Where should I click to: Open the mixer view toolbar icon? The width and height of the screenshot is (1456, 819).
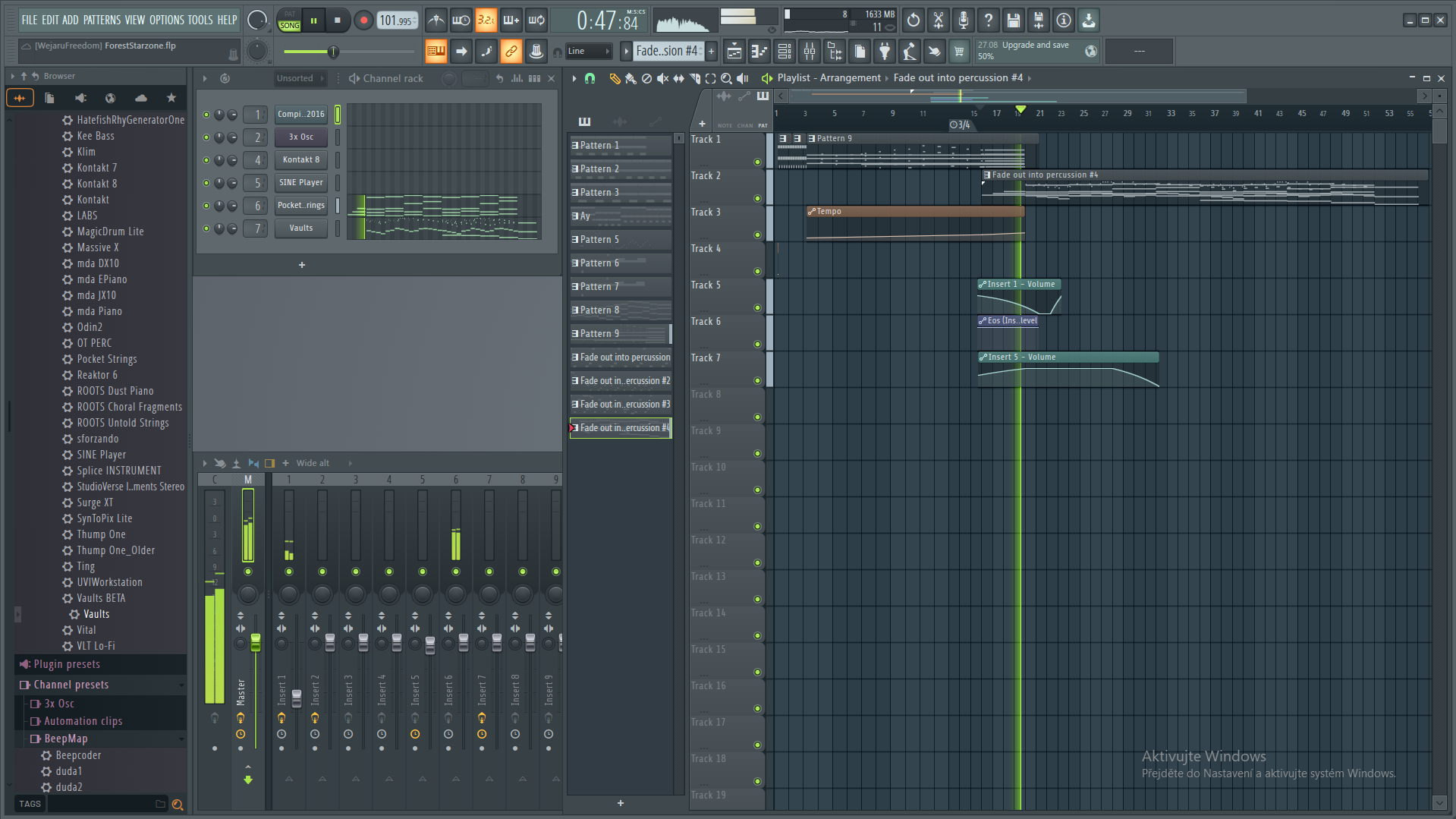810,52
